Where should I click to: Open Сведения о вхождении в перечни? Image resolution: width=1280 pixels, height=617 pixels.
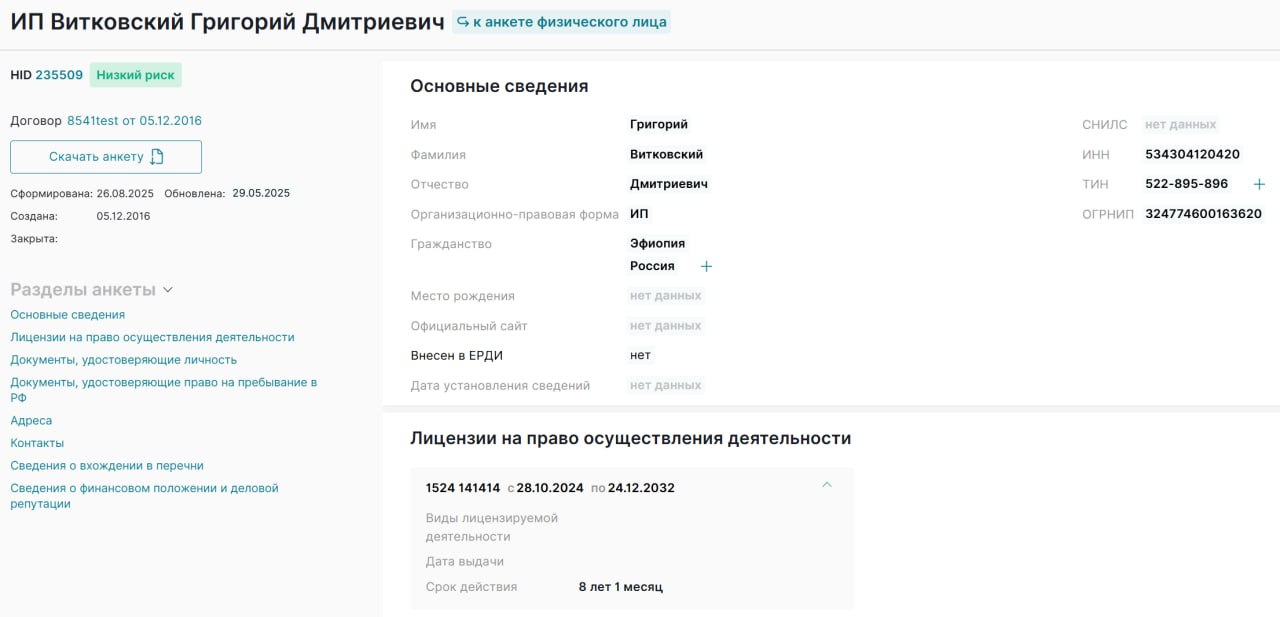107,466
